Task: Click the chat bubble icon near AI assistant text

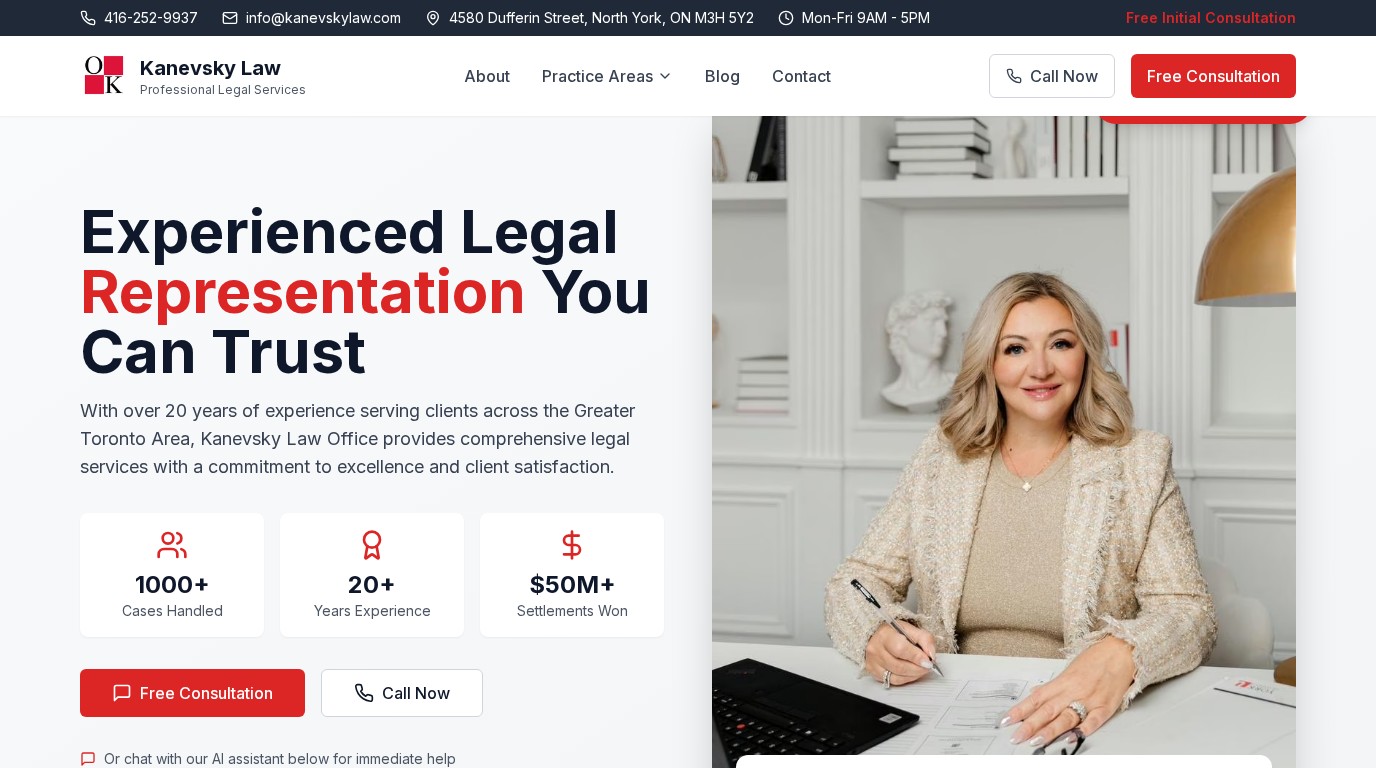Action: click(88, 759)
